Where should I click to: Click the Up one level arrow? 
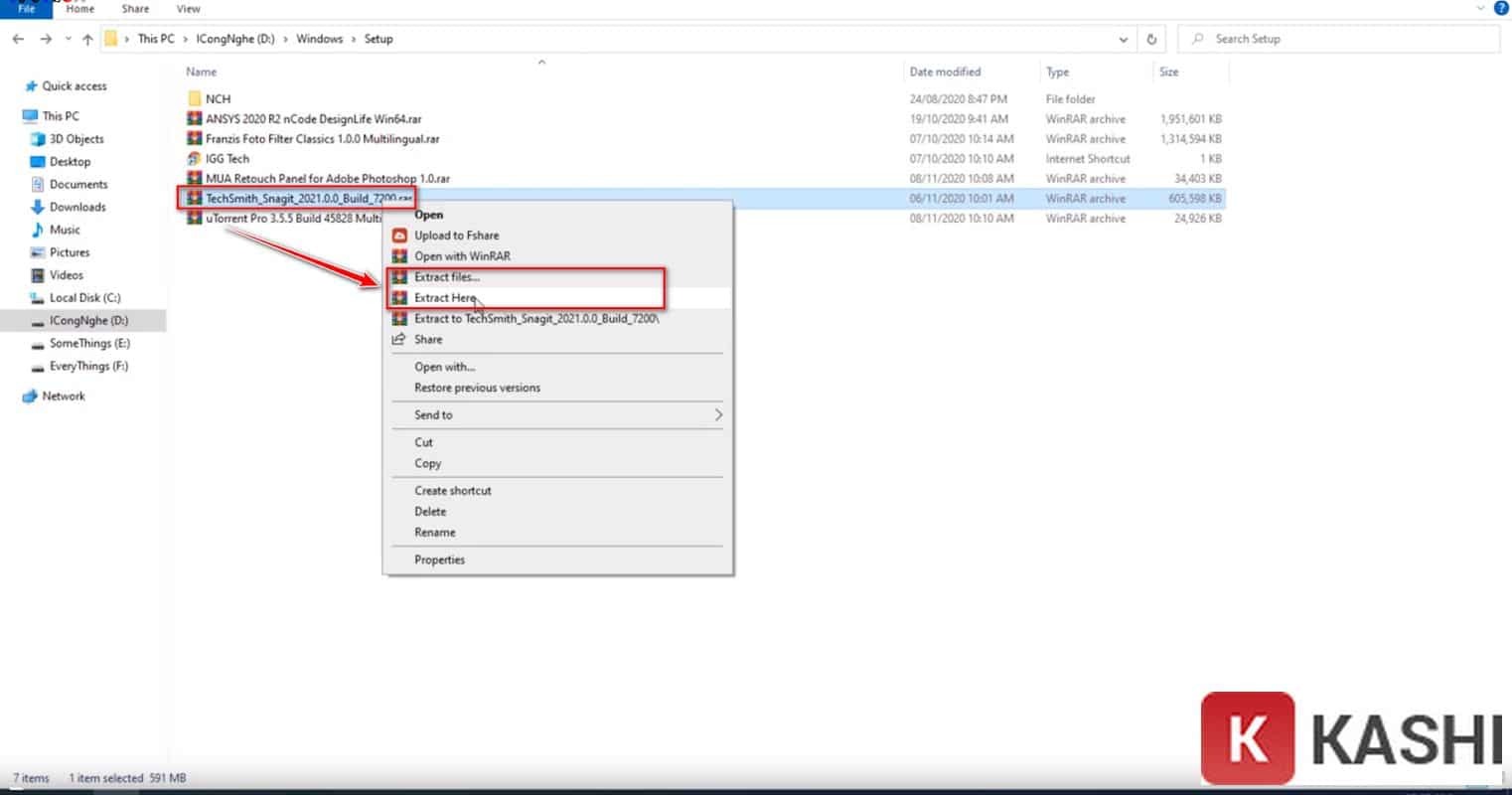click(87, 39)
